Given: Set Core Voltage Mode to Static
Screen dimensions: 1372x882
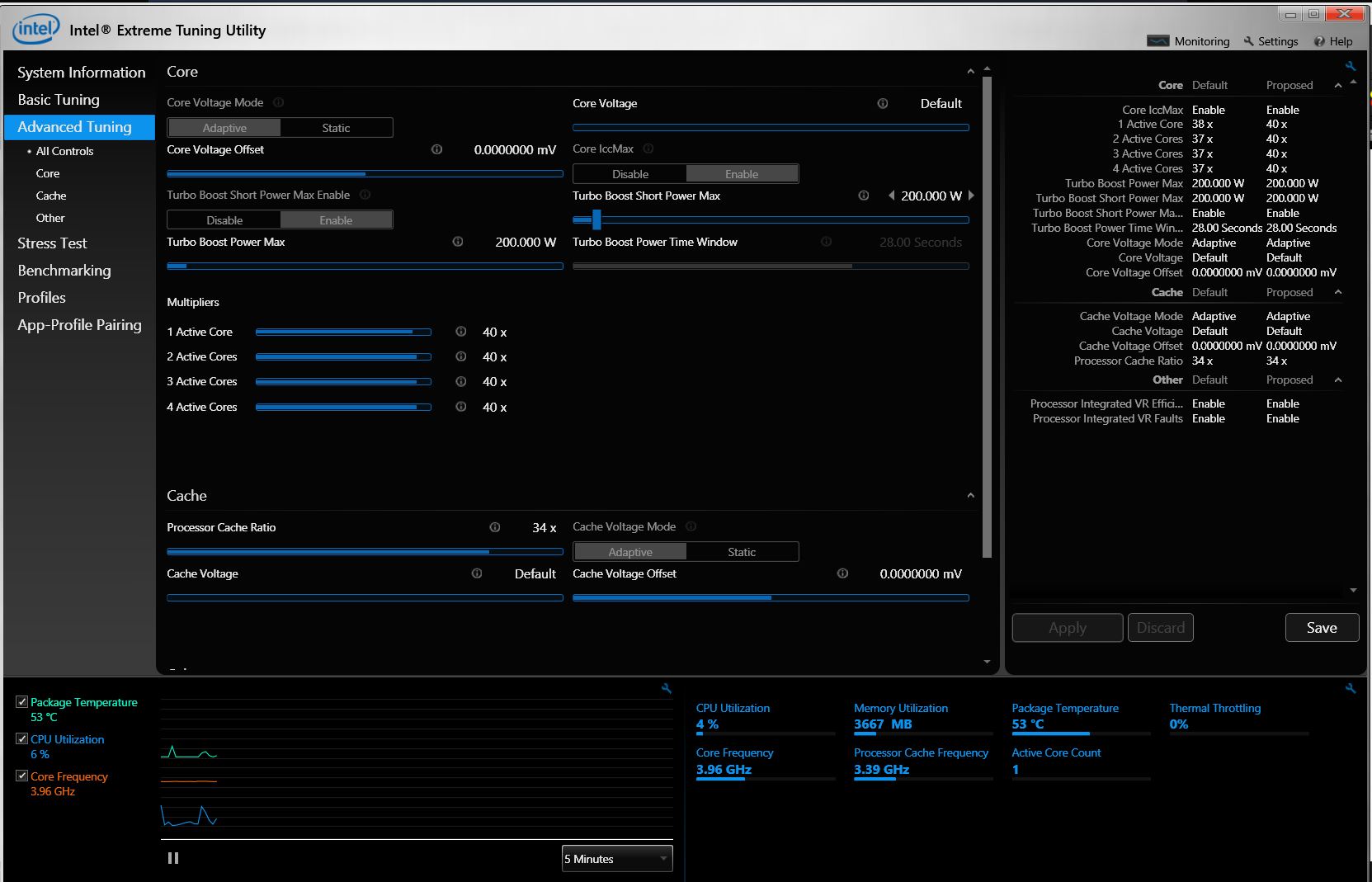Looking at the screenshot, I should tap(336, 128).
